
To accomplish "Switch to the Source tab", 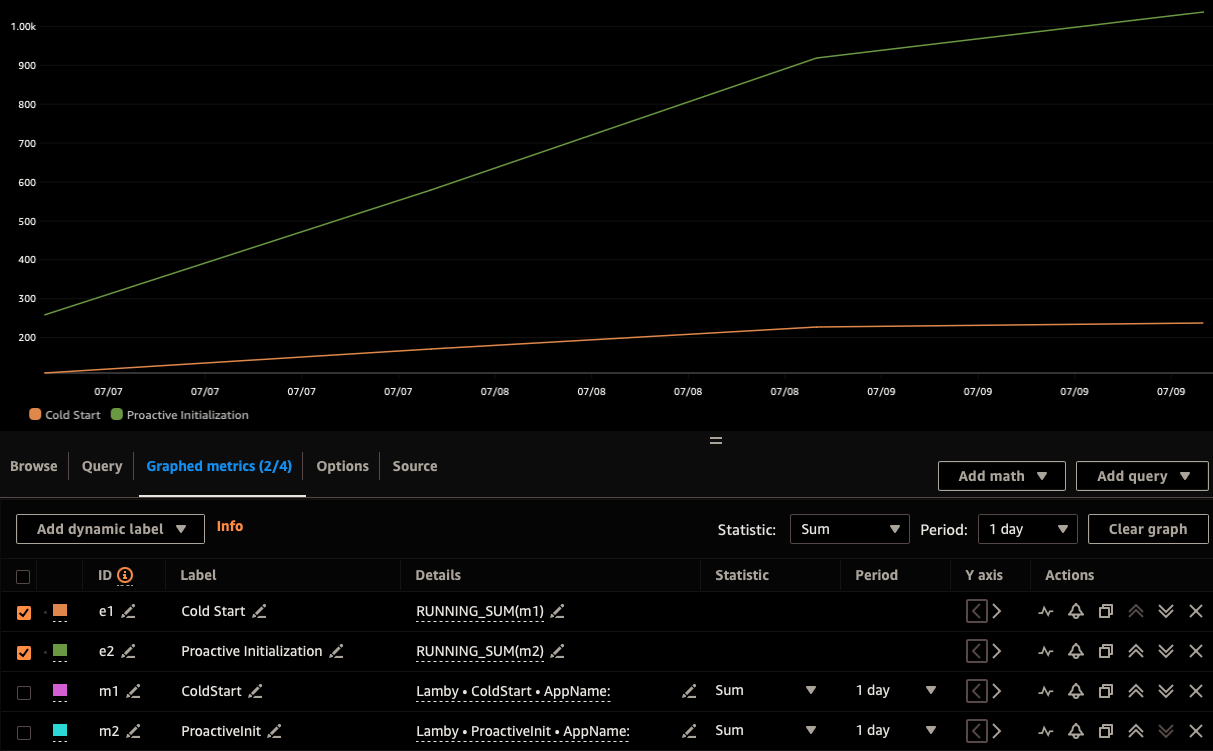I will [x=414, y=466].
